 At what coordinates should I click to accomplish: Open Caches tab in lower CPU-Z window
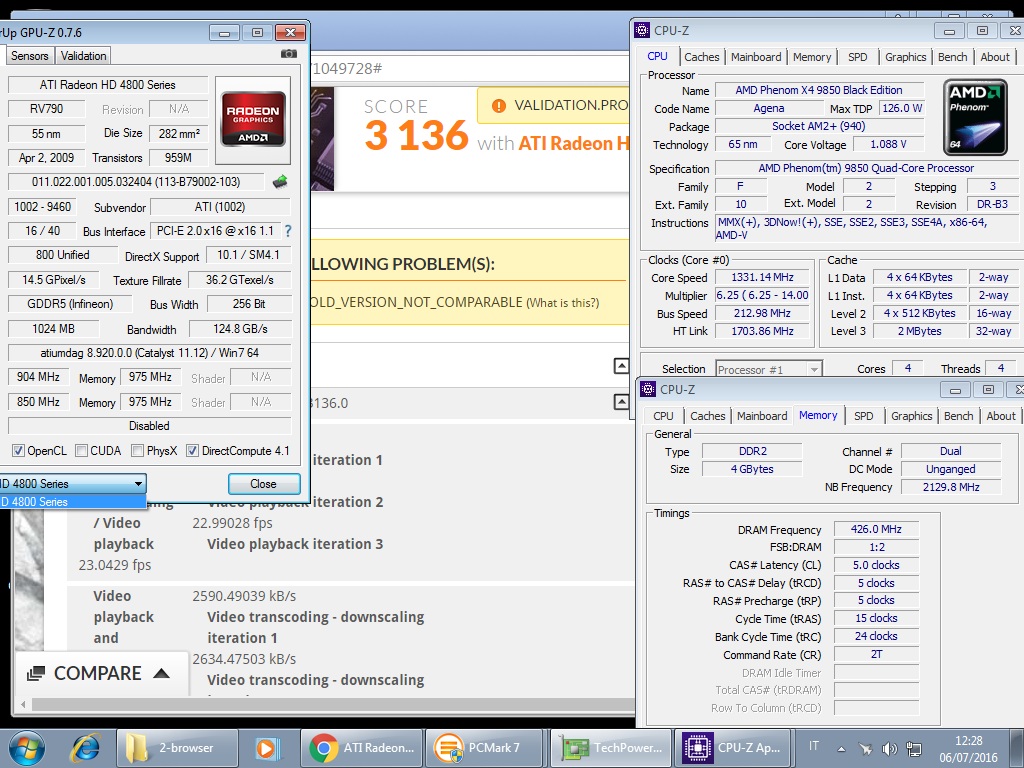coord(707,416)
